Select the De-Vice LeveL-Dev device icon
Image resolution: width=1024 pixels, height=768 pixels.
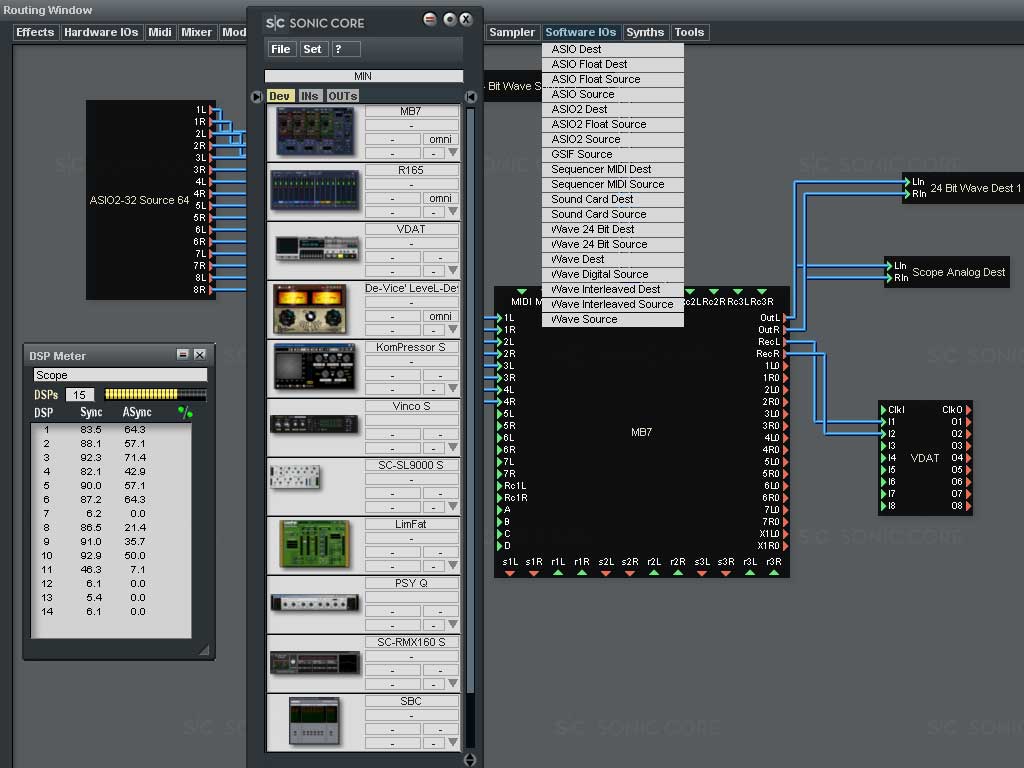click(310, 309)
